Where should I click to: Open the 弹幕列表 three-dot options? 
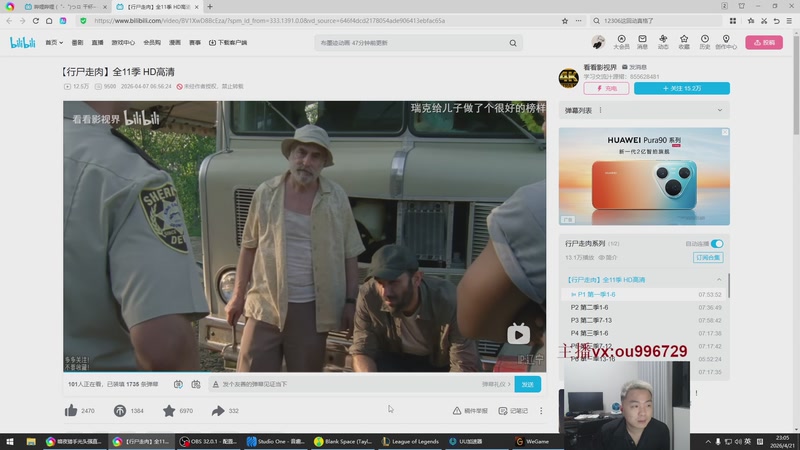point(601,110)
